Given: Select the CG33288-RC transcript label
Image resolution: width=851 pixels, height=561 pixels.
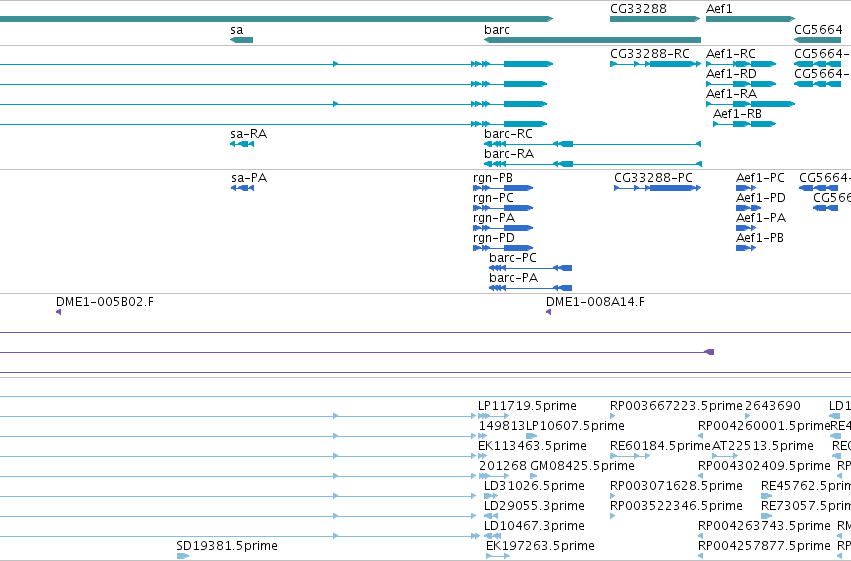Looking at the screenshot, I should pyautogui.click(x=650, y=54).
